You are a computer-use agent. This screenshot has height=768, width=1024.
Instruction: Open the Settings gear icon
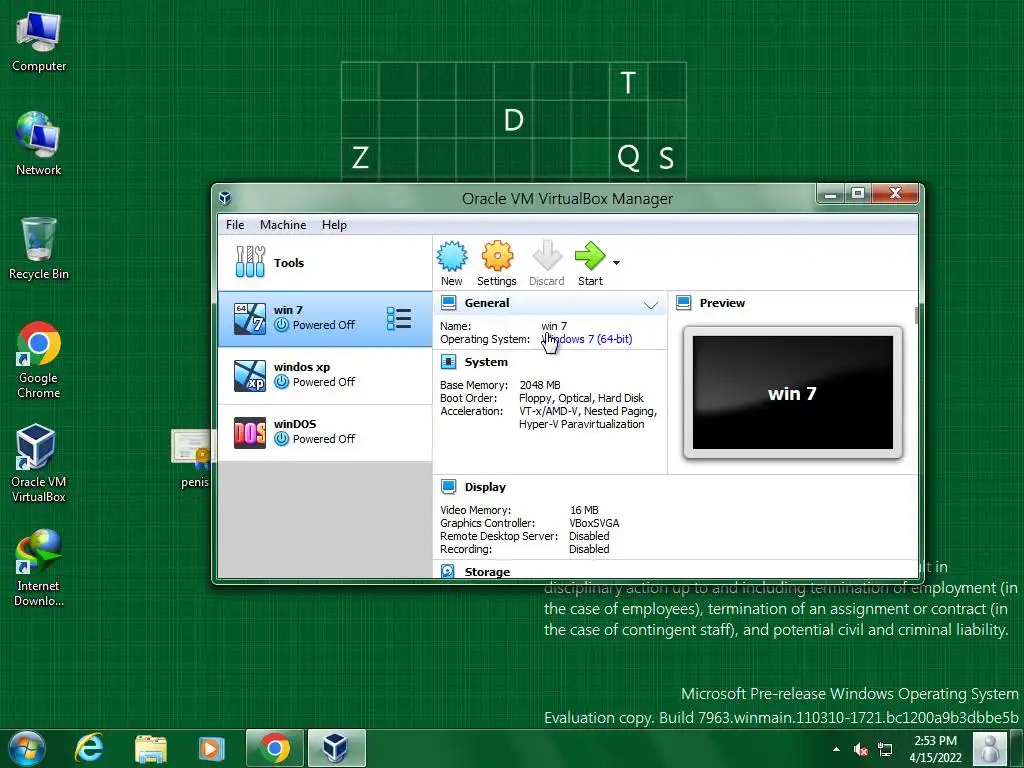pos(497,256)
